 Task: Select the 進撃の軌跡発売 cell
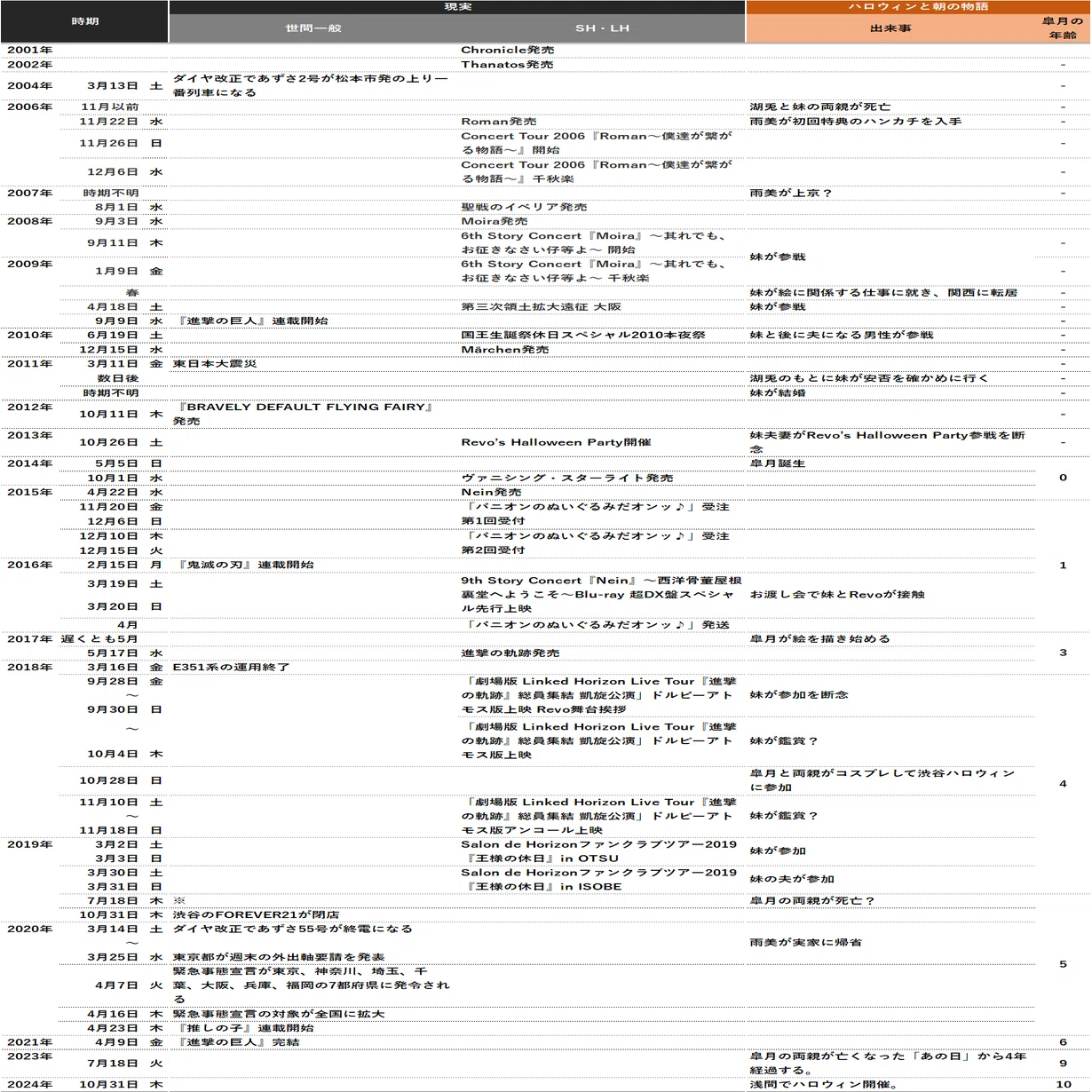click(510, 653)
